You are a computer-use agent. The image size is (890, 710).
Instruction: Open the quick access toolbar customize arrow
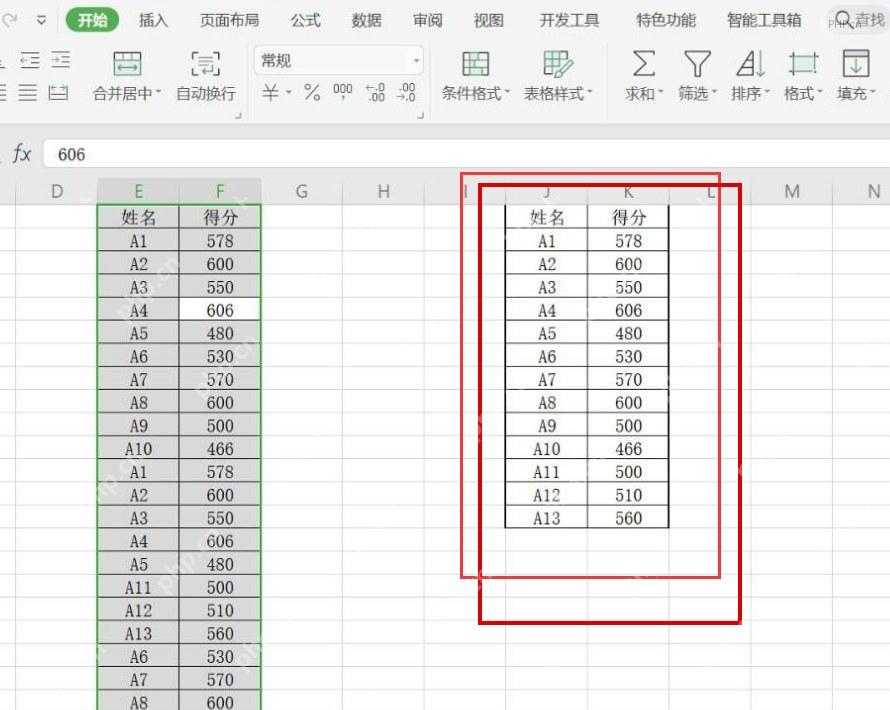click(x=41, y=20)
